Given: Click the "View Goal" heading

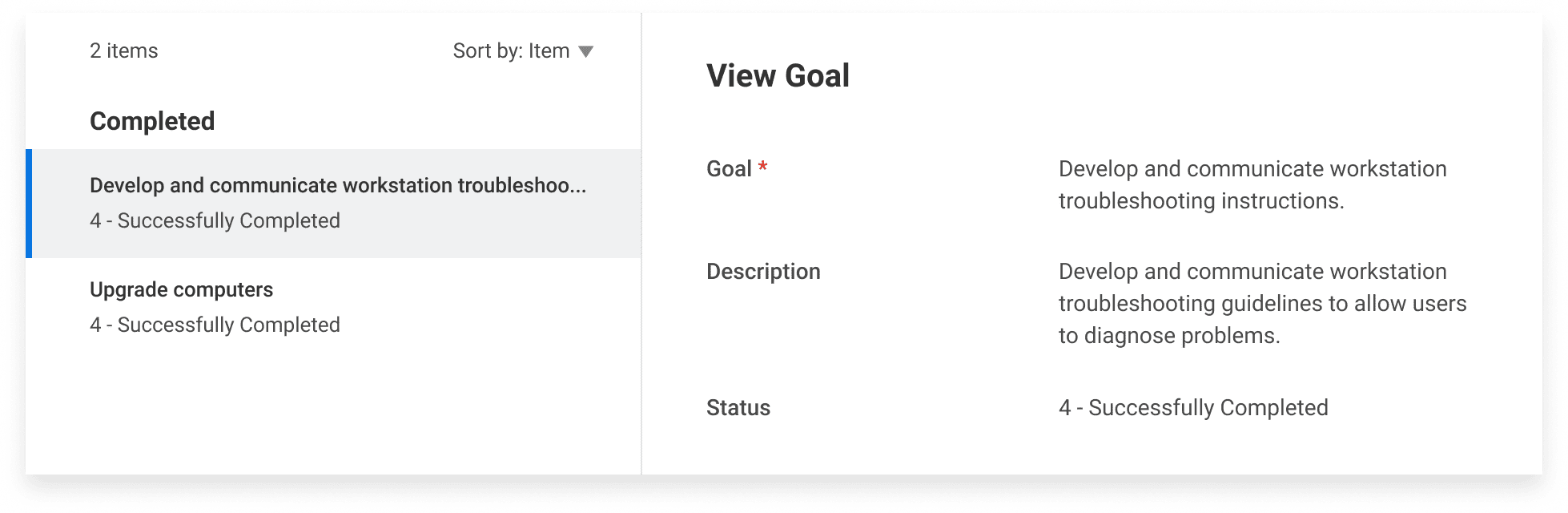Looking at the screenshot, I should pos(778,76).
